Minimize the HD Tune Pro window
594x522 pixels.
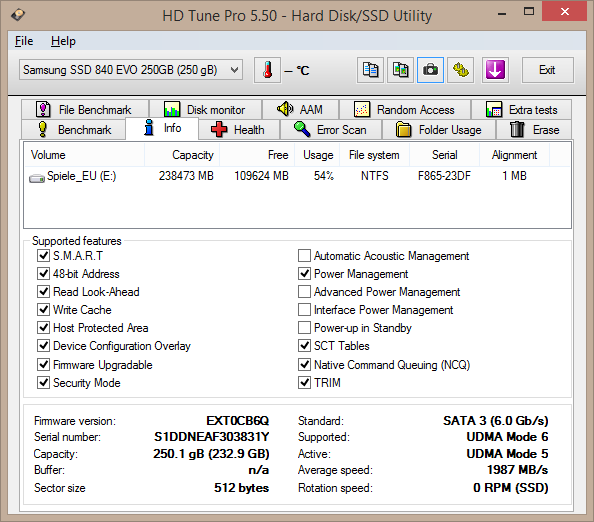(x=502, y=14)
